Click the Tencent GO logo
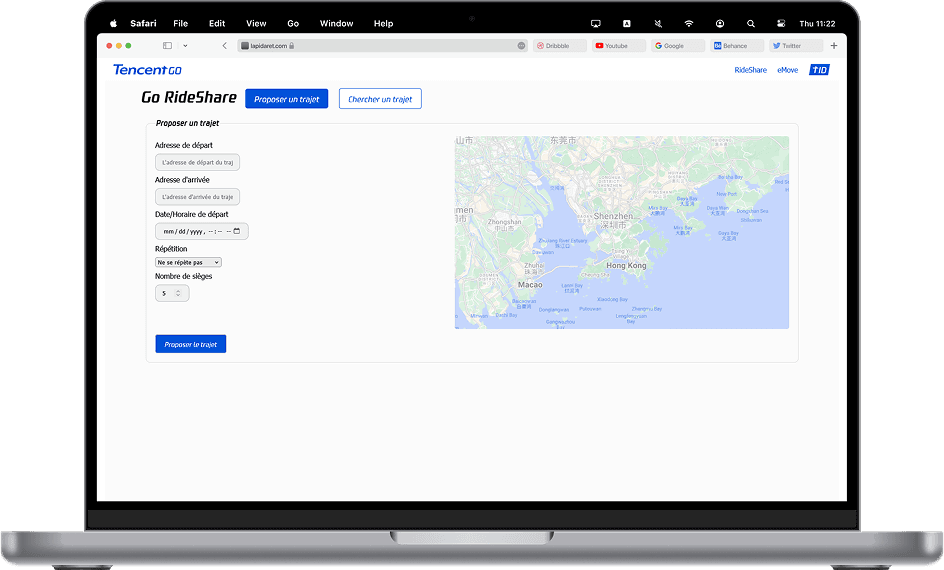The width and height of the screenshot is (944, 570). pos(147,70)
